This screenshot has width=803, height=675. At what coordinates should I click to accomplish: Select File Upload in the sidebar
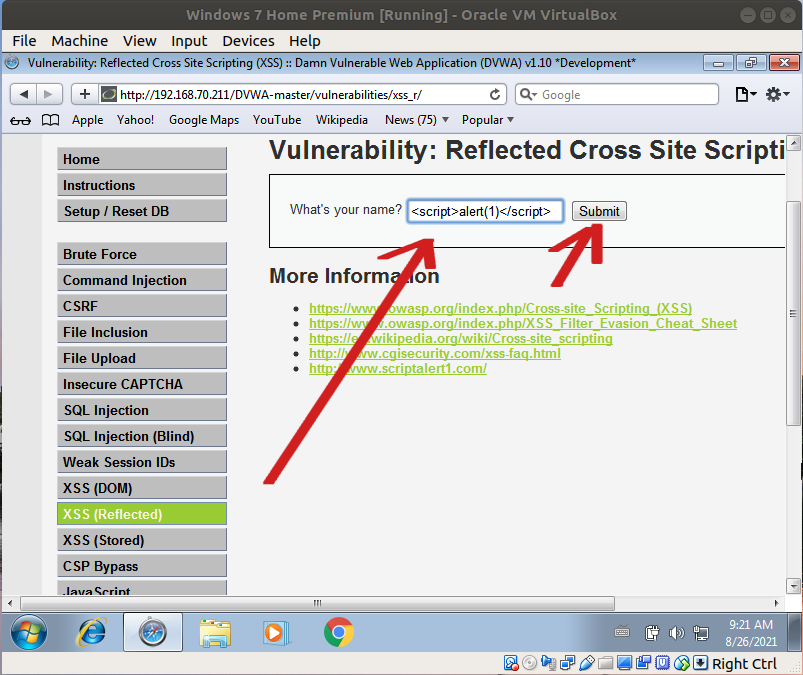coord(142,358)
